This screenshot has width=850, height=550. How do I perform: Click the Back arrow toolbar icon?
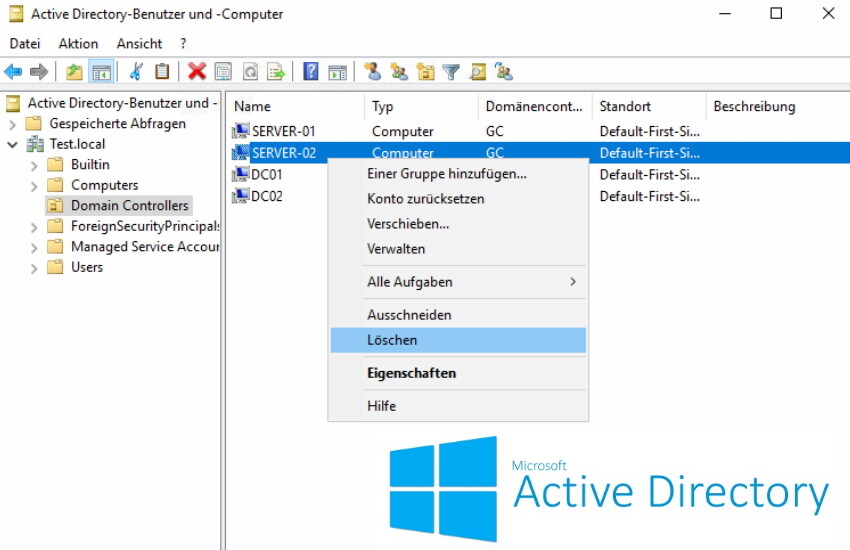click(13, 72)
